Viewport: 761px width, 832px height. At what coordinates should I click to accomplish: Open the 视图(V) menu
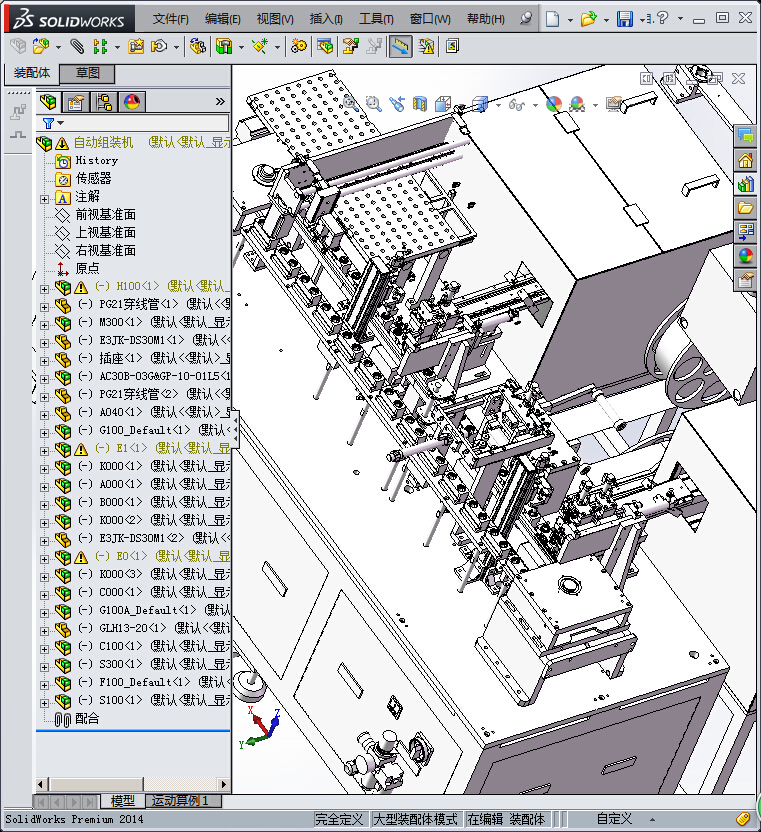[x=275, y=19]
